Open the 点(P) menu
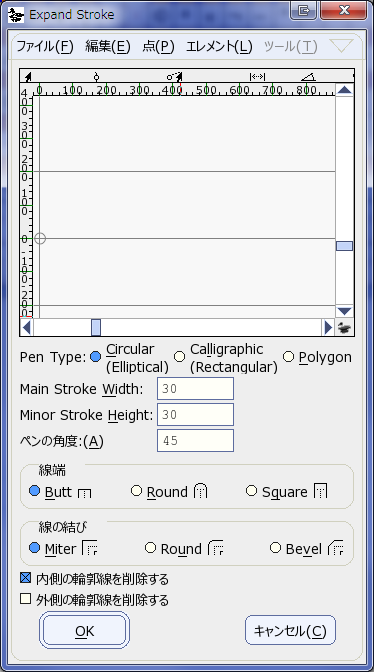Viewport: 374px width, 672px height. pyautogui.click(x=159, y=46)
